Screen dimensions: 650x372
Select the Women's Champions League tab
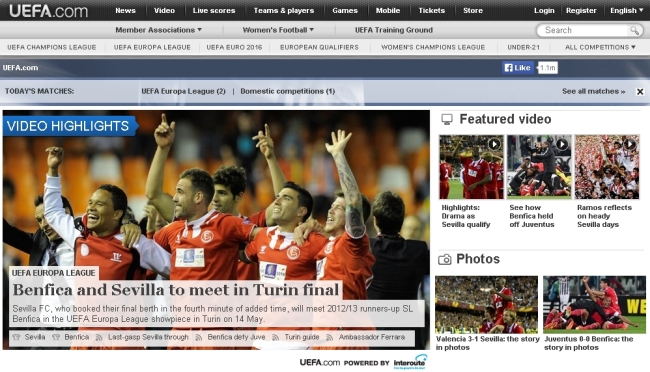tap(433, 47)
